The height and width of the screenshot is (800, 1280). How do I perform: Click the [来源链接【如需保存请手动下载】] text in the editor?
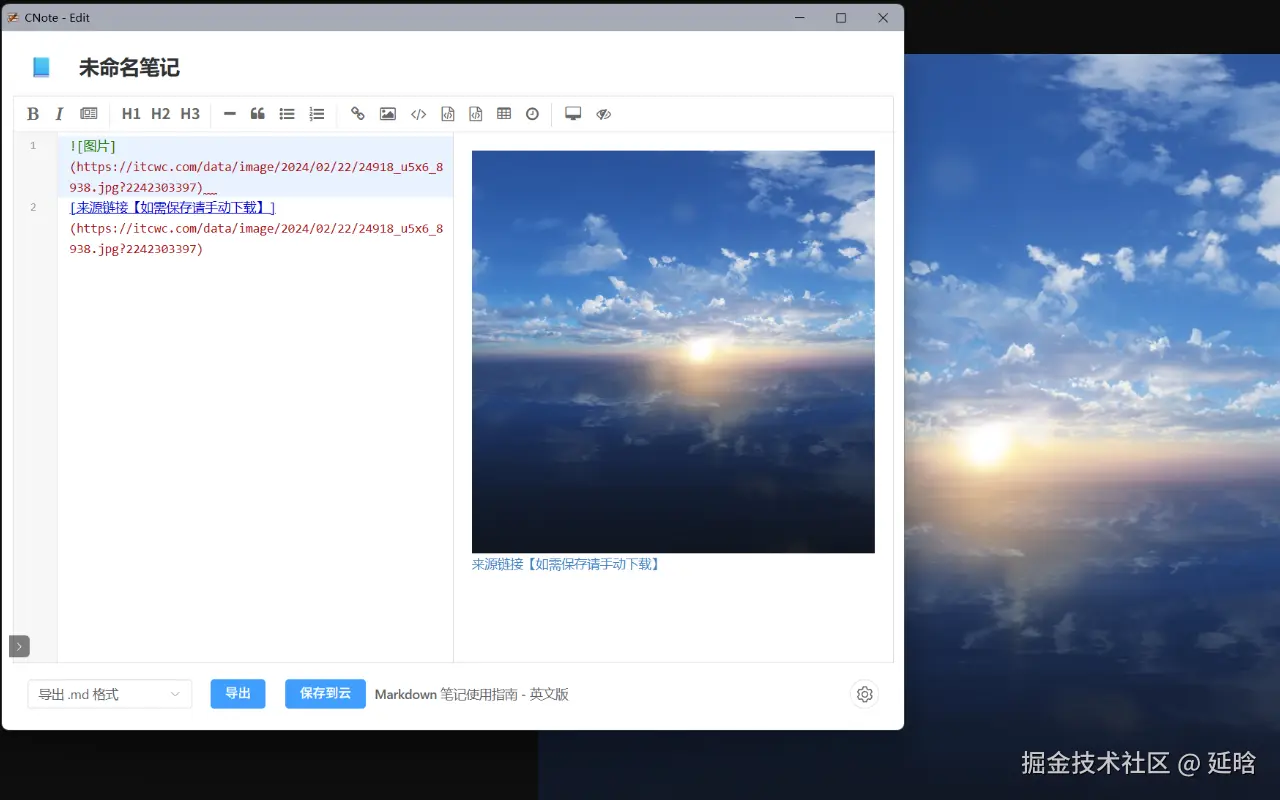pos(172,207)
